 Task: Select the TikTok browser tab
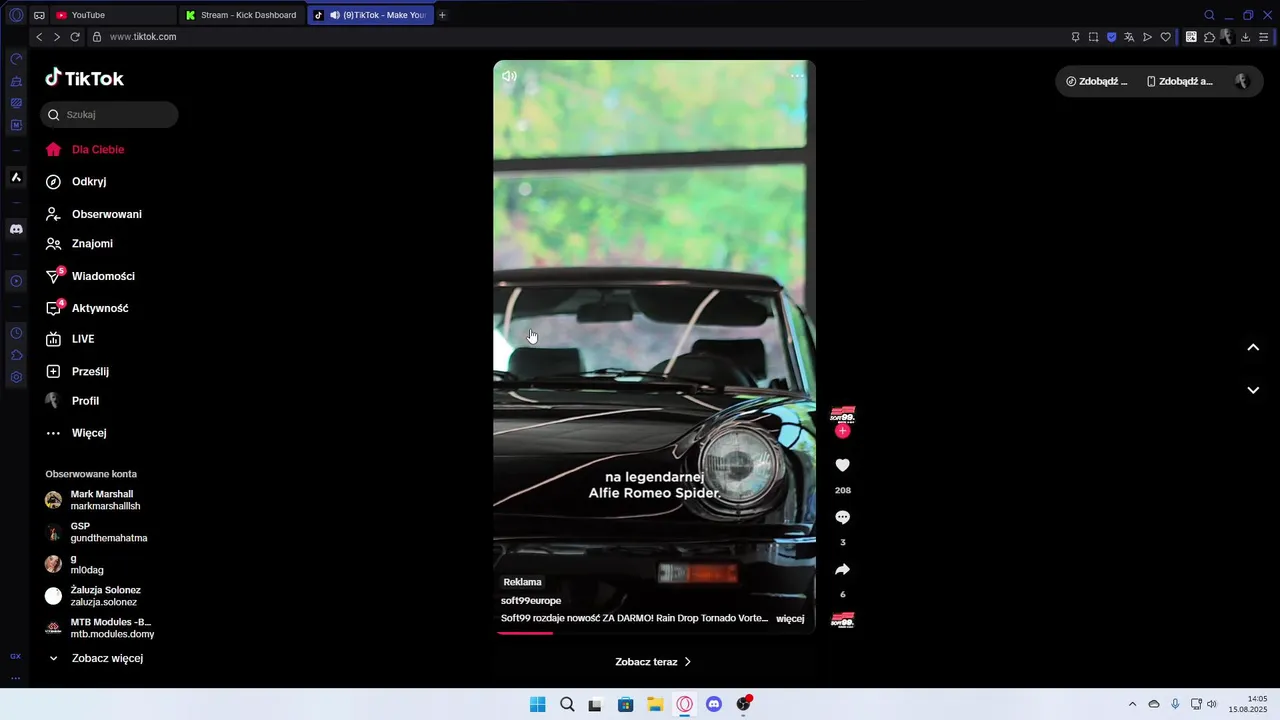tap(370, 15)
